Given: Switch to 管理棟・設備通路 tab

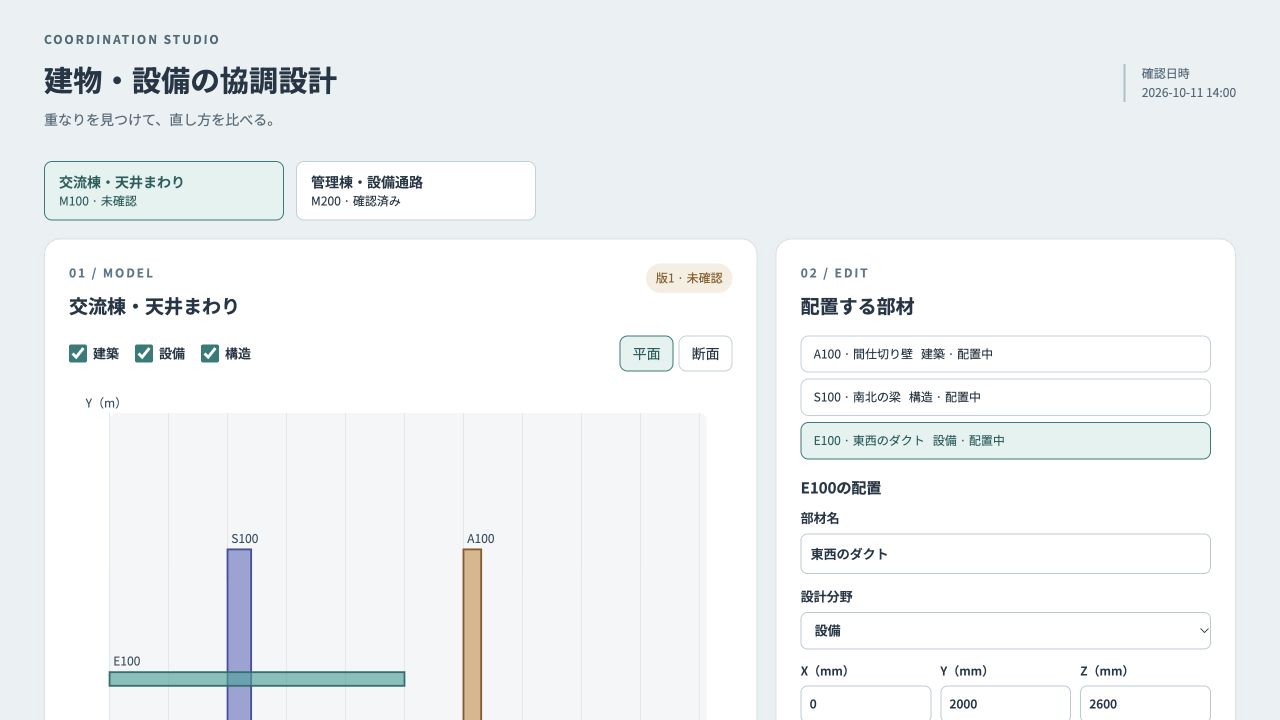Looking at the screenshot, I should pos(416,191).
